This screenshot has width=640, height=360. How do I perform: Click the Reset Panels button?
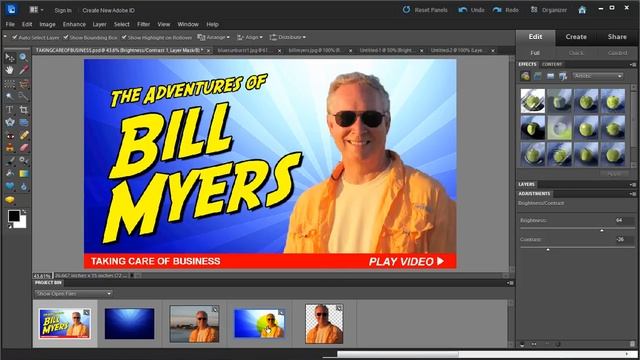[425, 10]
